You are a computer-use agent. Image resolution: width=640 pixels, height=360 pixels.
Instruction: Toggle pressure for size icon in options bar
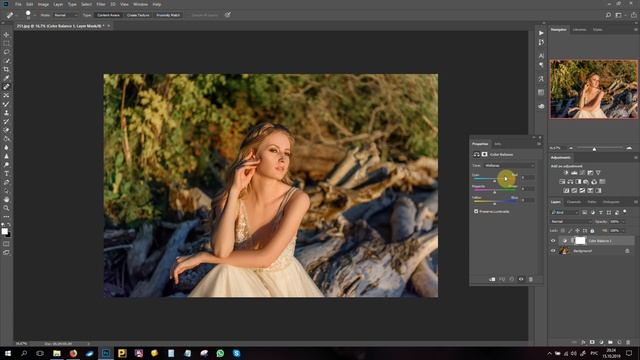(x=228, y=15)
